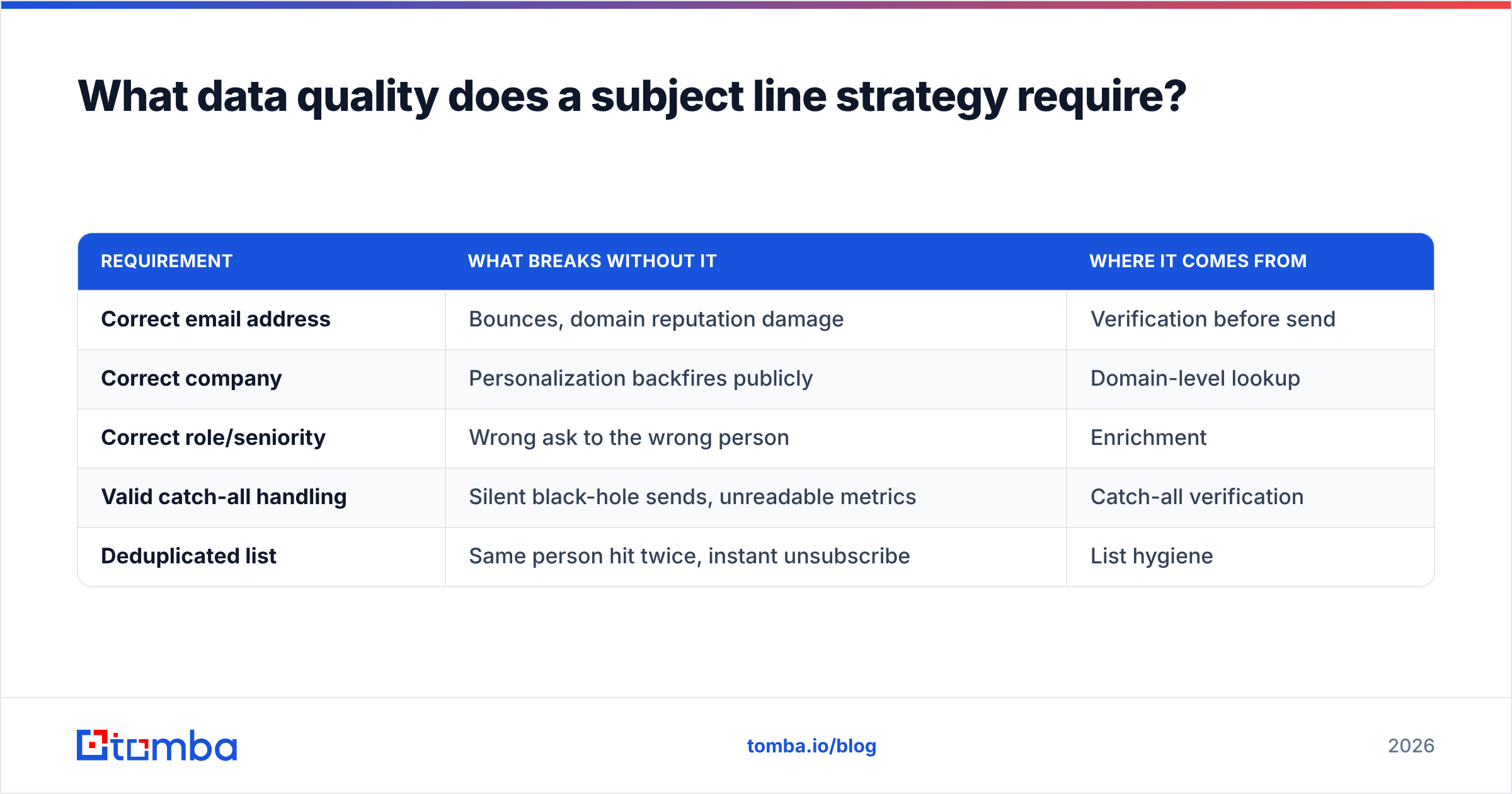Click 'Bounces, domain reputation damage' cell
The height and width of the screenshot is (794, 1512).
[x=756, y=319]
